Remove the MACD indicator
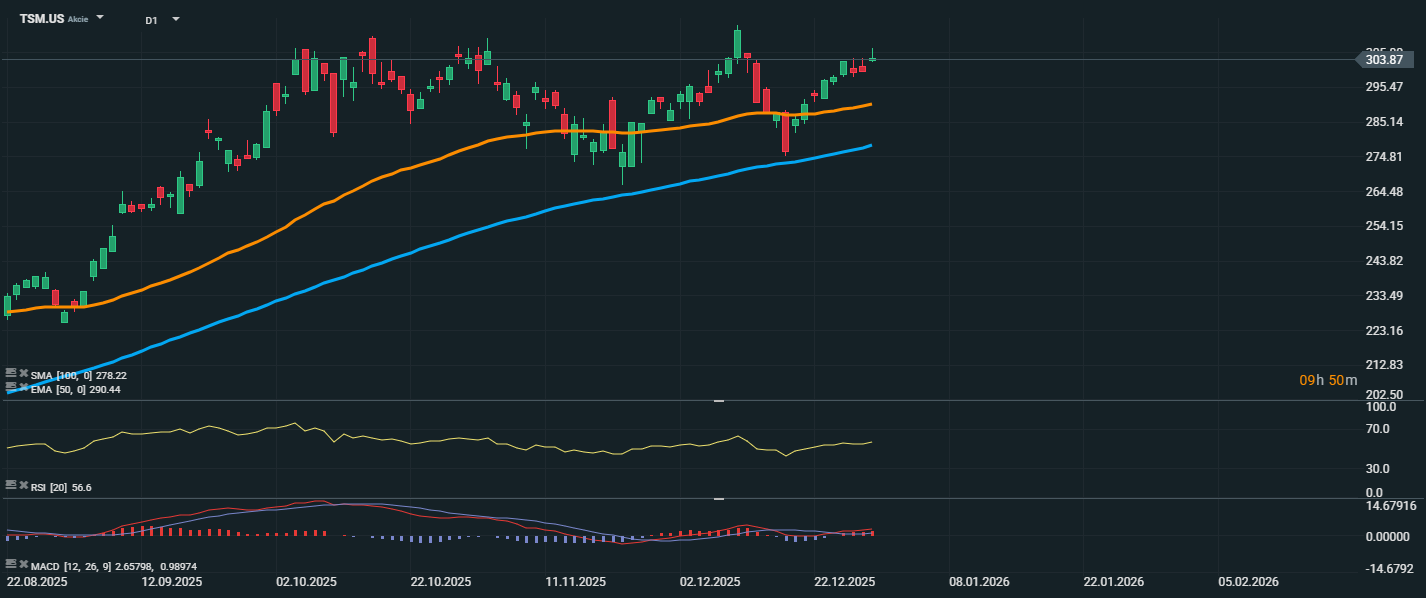Image resolution: width=1426 pixels, height=598 pixels. [x=23, y=564]
